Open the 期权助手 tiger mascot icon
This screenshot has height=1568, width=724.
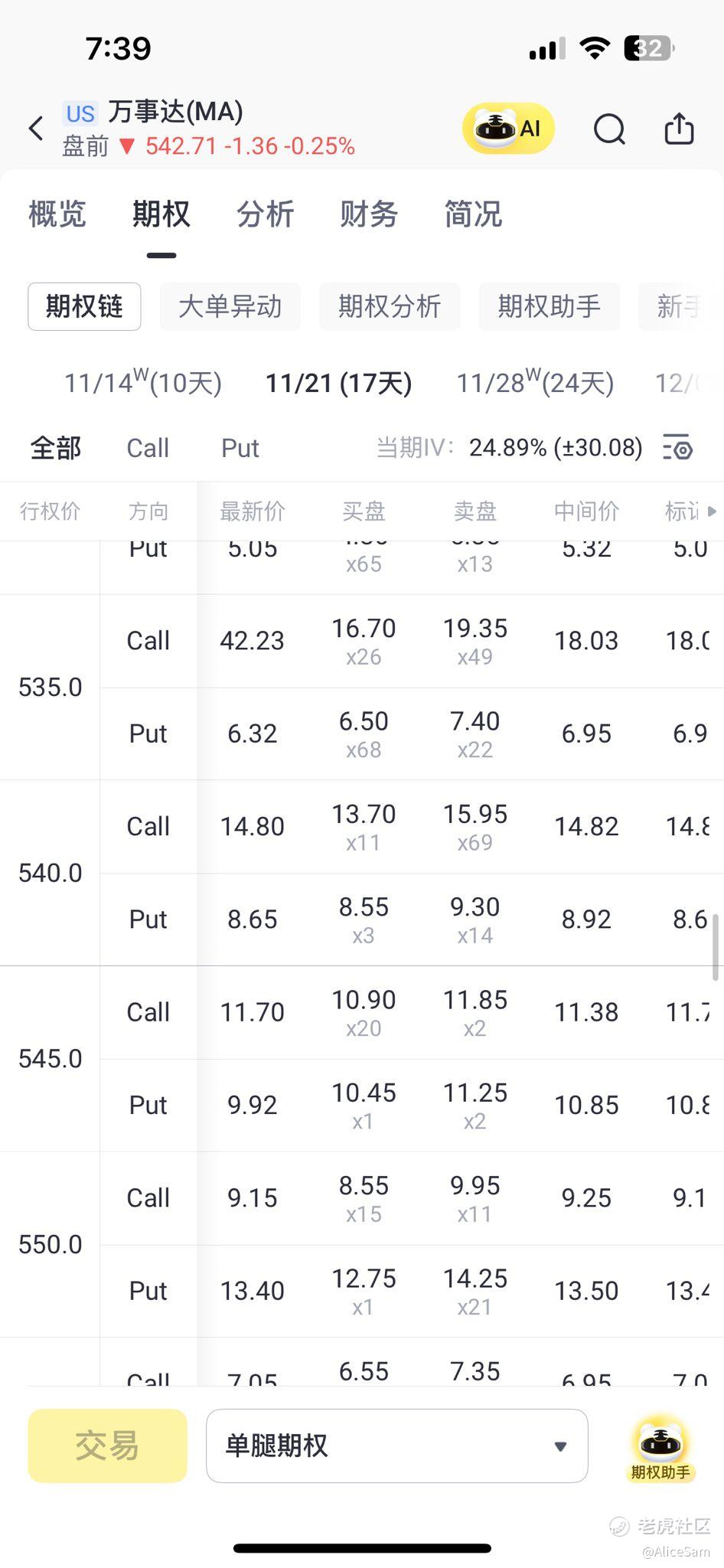pos(660,1445)
